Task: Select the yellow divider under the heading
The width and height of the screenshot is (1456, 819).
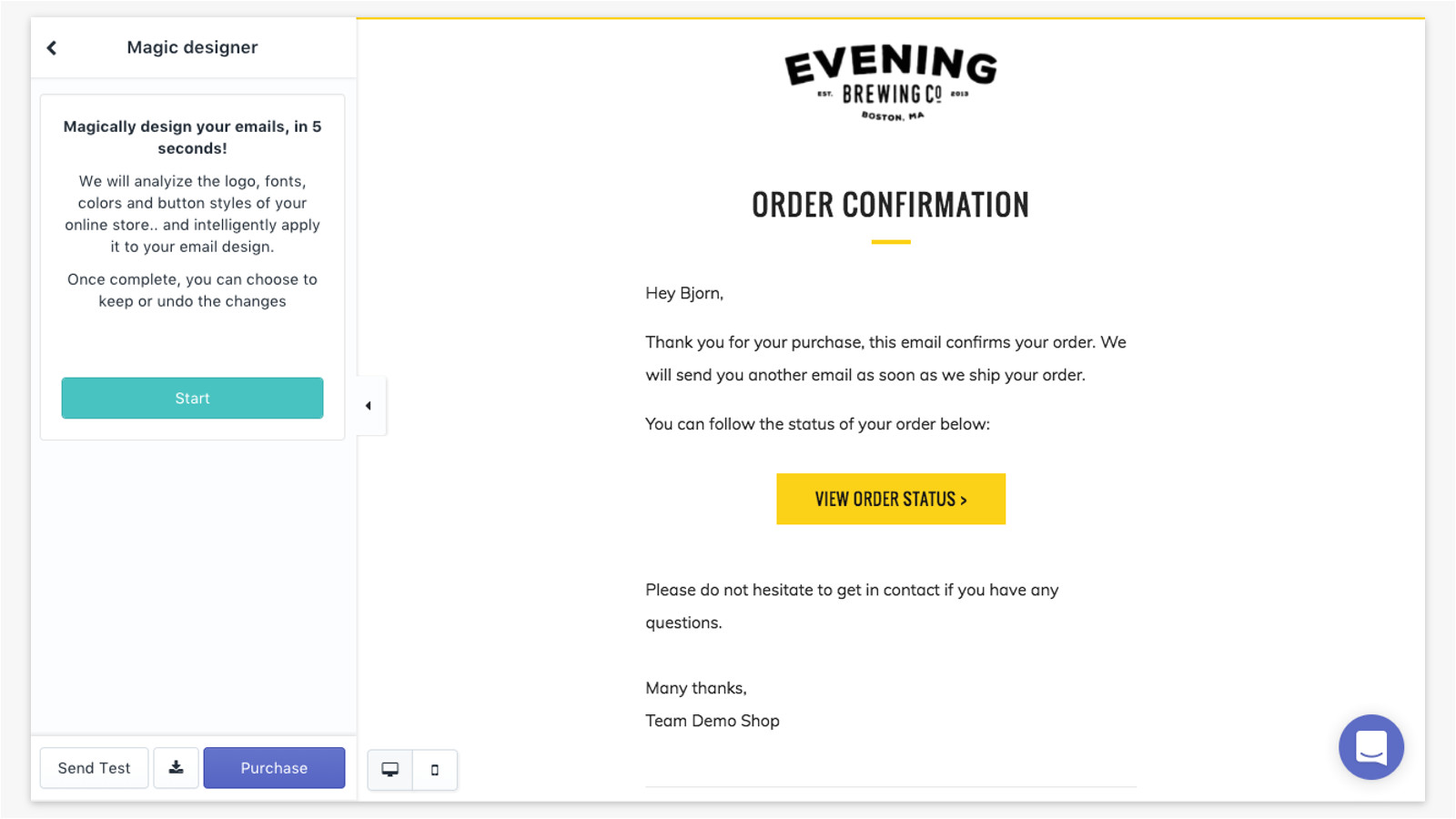Action: coord(891,242)
